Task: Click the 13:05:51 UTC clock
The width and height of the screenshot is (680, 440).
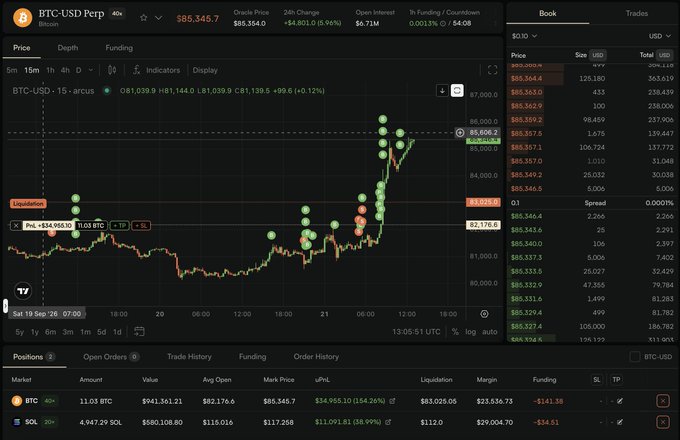Action: (x=416, y=332)
